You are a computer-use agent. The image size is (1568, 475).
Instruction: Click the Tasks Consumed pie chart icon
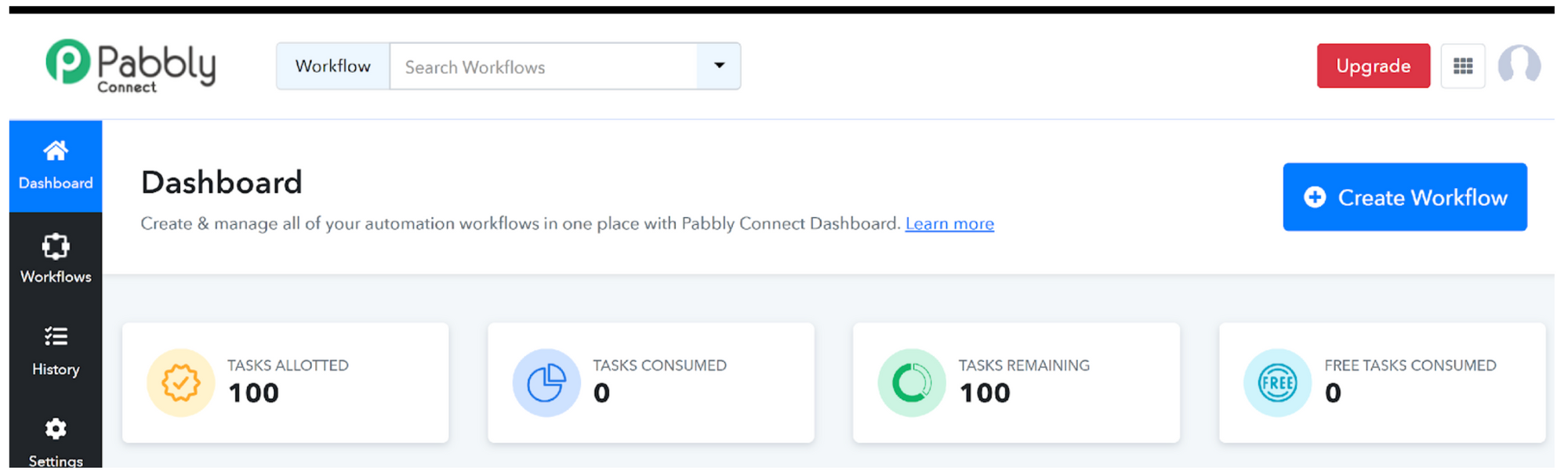pyautogui.click(x=546, y=383)
